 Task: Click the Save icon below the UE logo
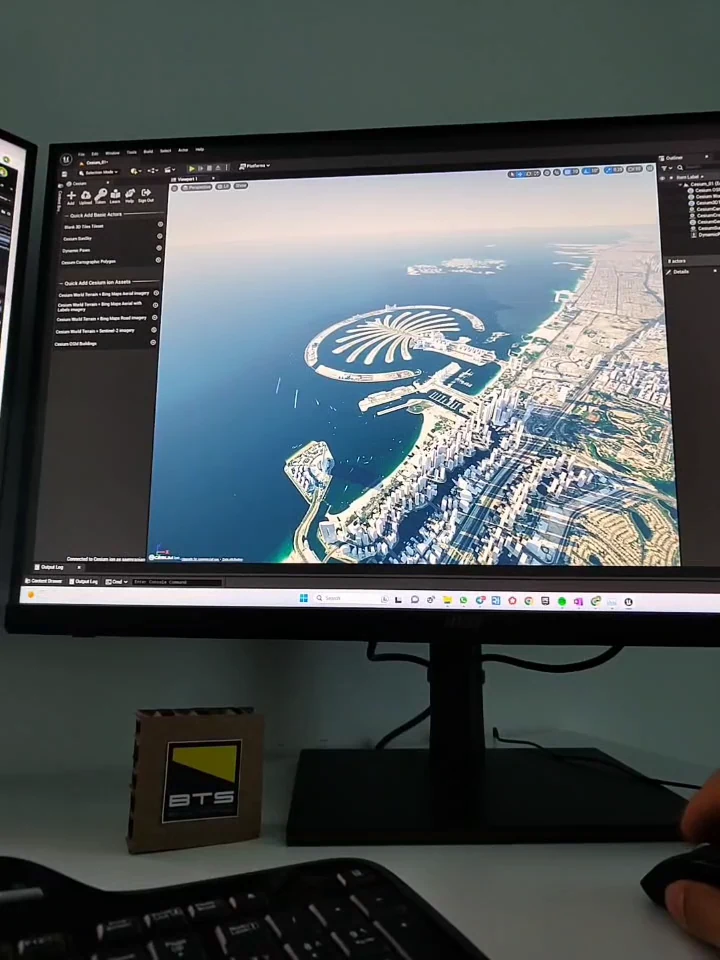[x=64, y=174]
